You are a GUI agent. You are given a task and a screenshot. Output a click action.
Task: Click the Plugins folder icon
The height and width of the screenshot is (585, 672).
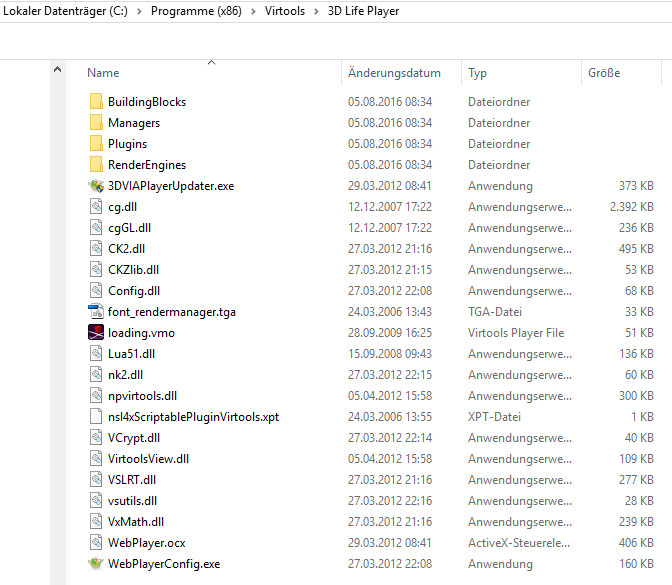click(96, 144)
